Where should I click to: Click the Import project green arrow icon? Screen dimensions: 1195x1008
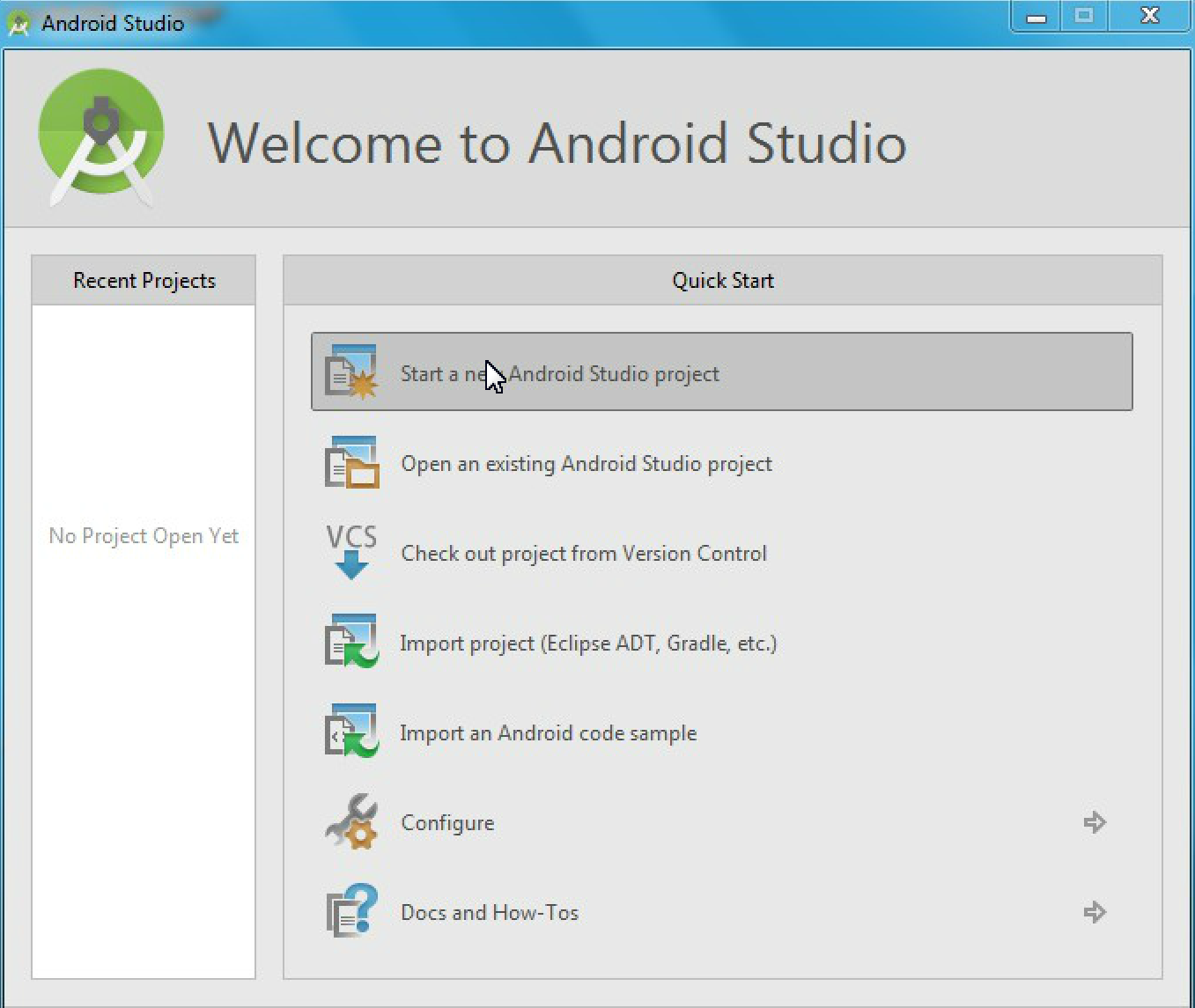tap(351, 642)
